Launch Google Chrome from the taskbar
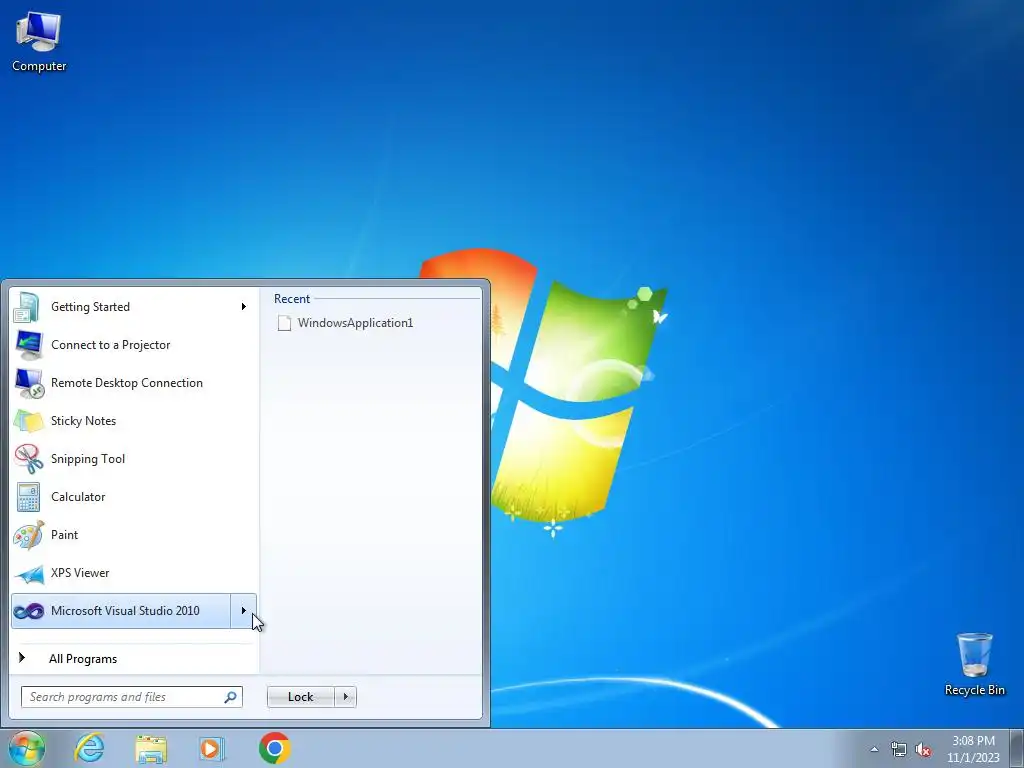The width and height of the screenshot is (1024, 768). tap(274, 748)
